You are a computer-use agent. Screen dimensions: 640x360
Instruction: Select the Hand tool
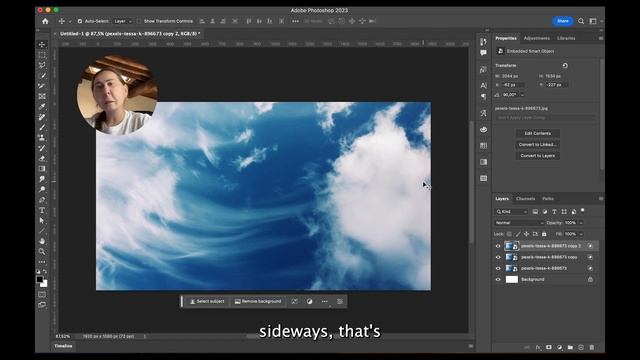point(42,241)
